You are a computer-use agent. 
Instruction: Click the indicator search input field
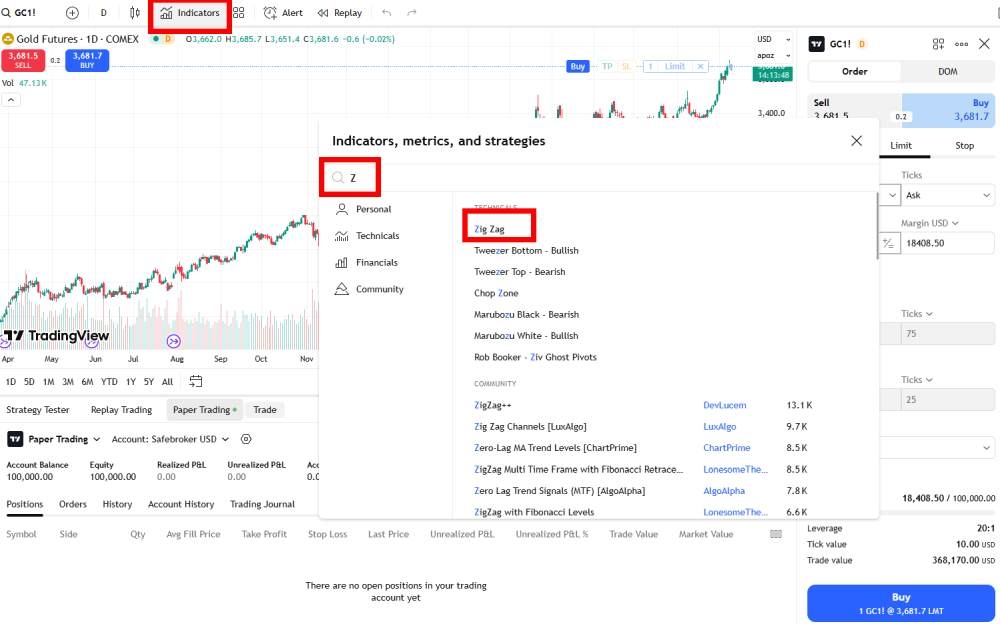coord(600,178)
